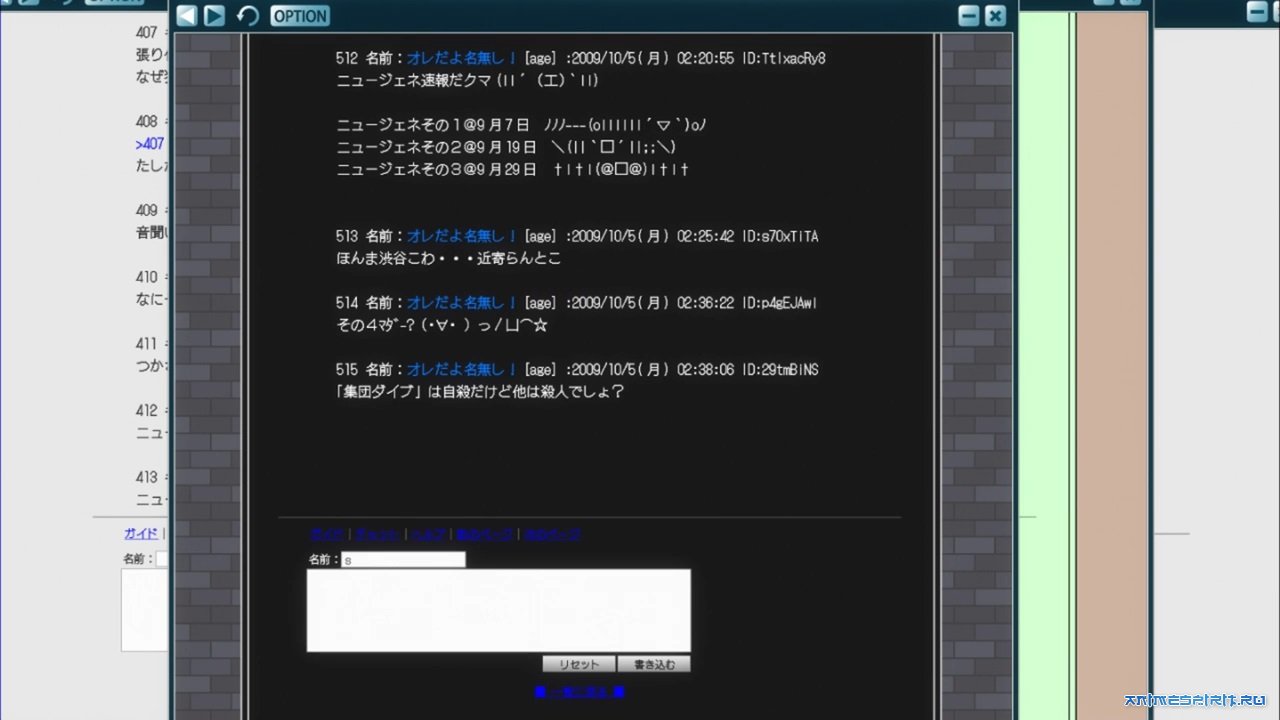Click inside the large message text area

[498, 610]
